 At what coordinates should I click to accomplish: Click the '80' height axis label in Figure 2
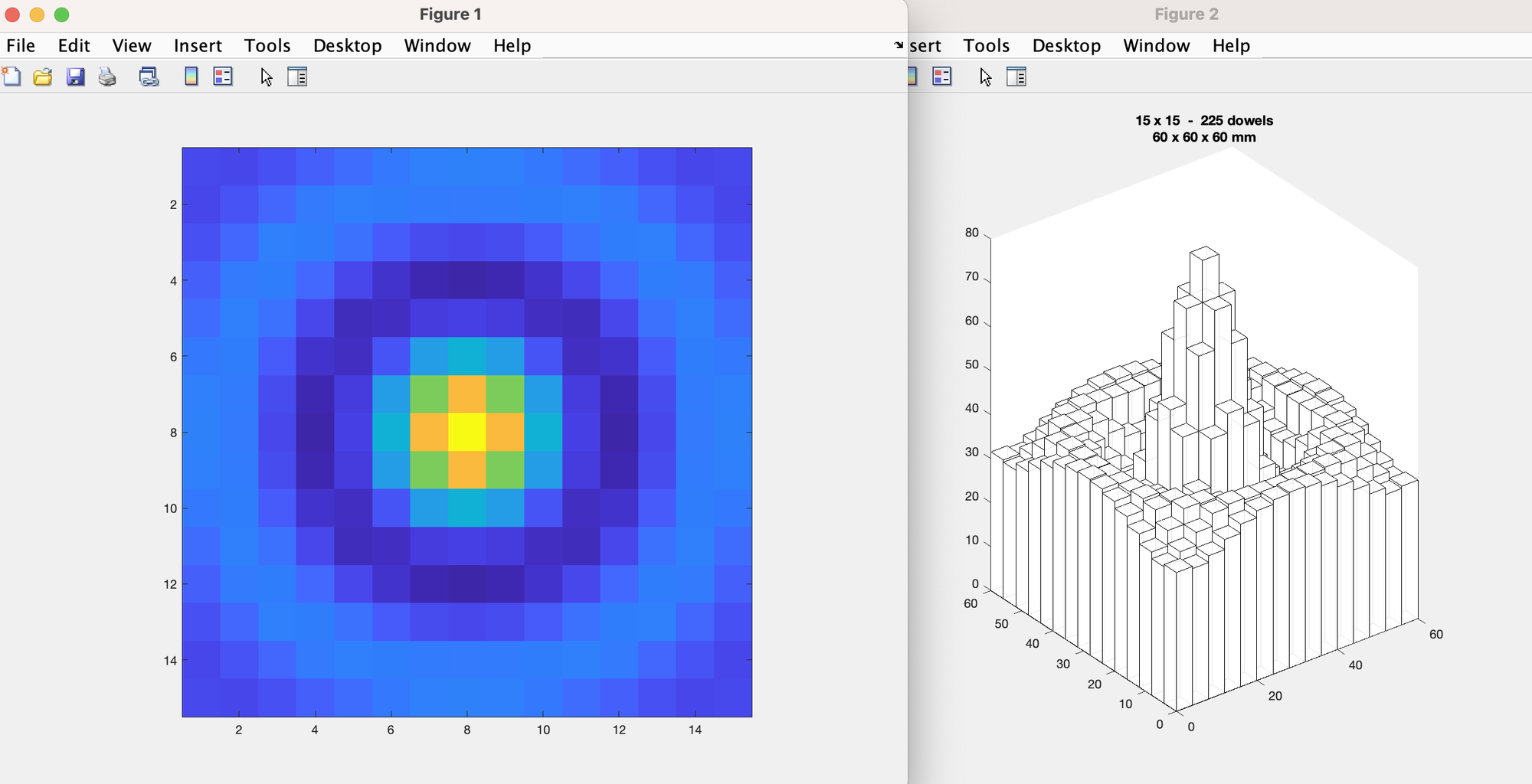[x=972, y=233]
